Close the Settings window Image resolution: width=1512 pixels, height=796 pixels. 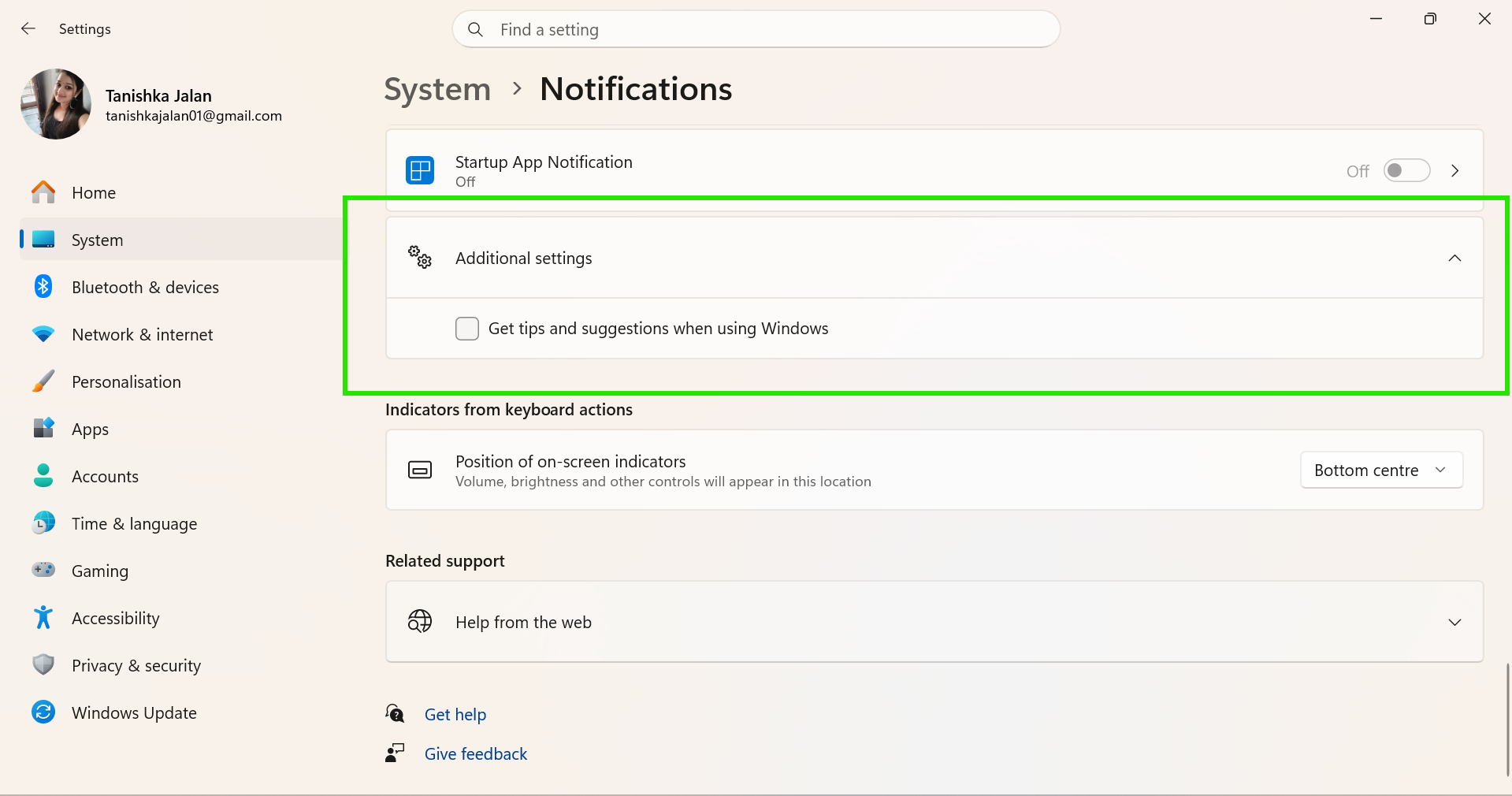(x=1484, y=19)
